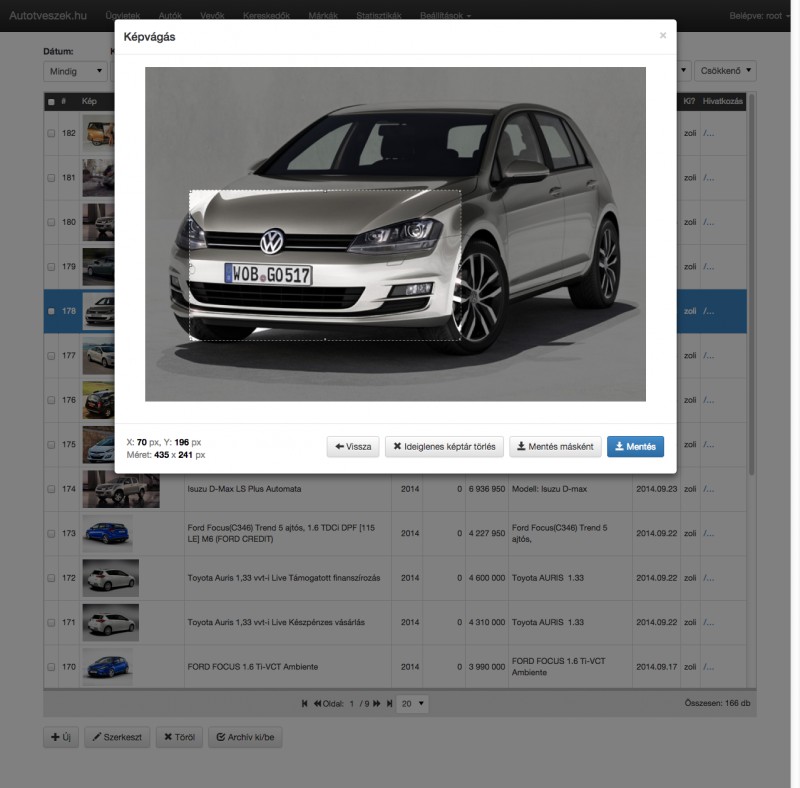The height and width of the screenshot is (788, 800).
Task: Click the blue Mentés save button
Action: (635, 447)
